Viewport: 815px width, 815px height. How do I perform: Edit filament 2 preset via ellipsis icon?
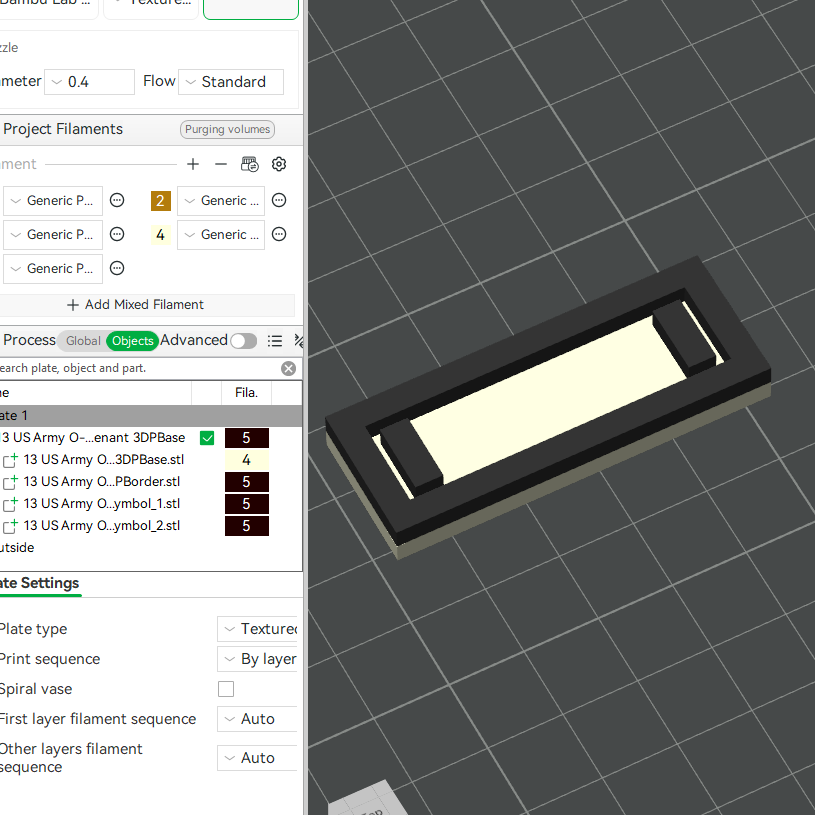(279, 200)
